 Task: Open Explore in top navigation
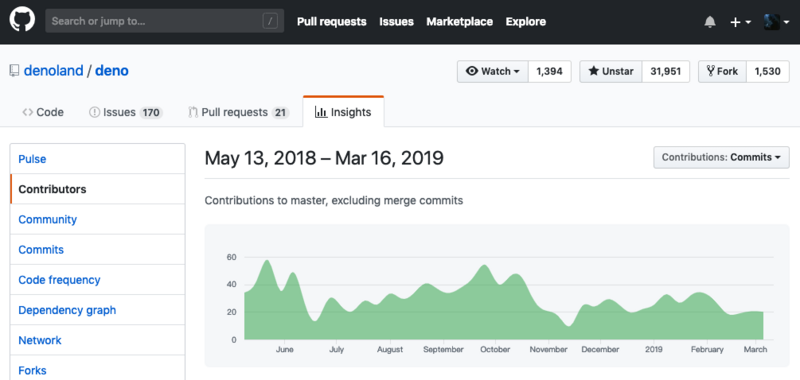click(x=526, y=21)
